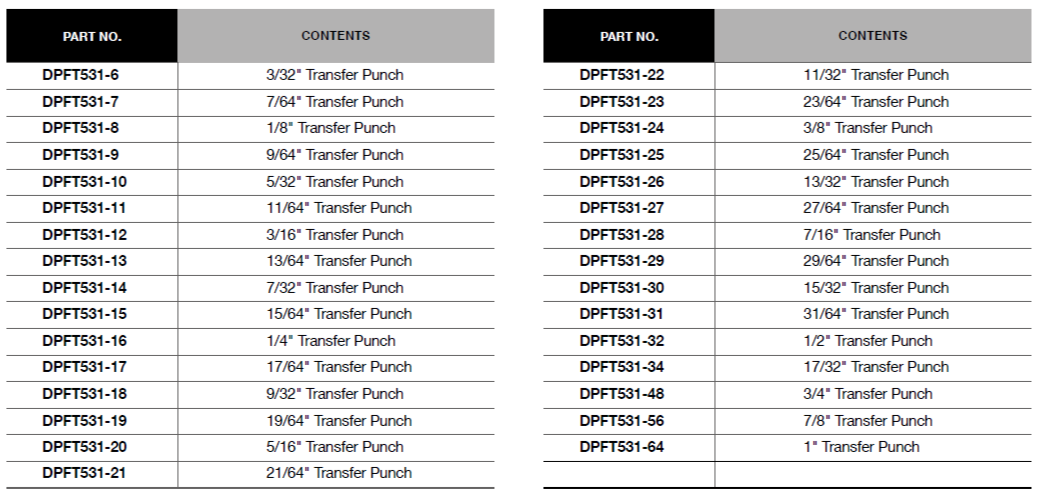This screenshot has height=494, width=1040.
Task: Select part number DPFT531-6
Action: [x=81, y=75]
